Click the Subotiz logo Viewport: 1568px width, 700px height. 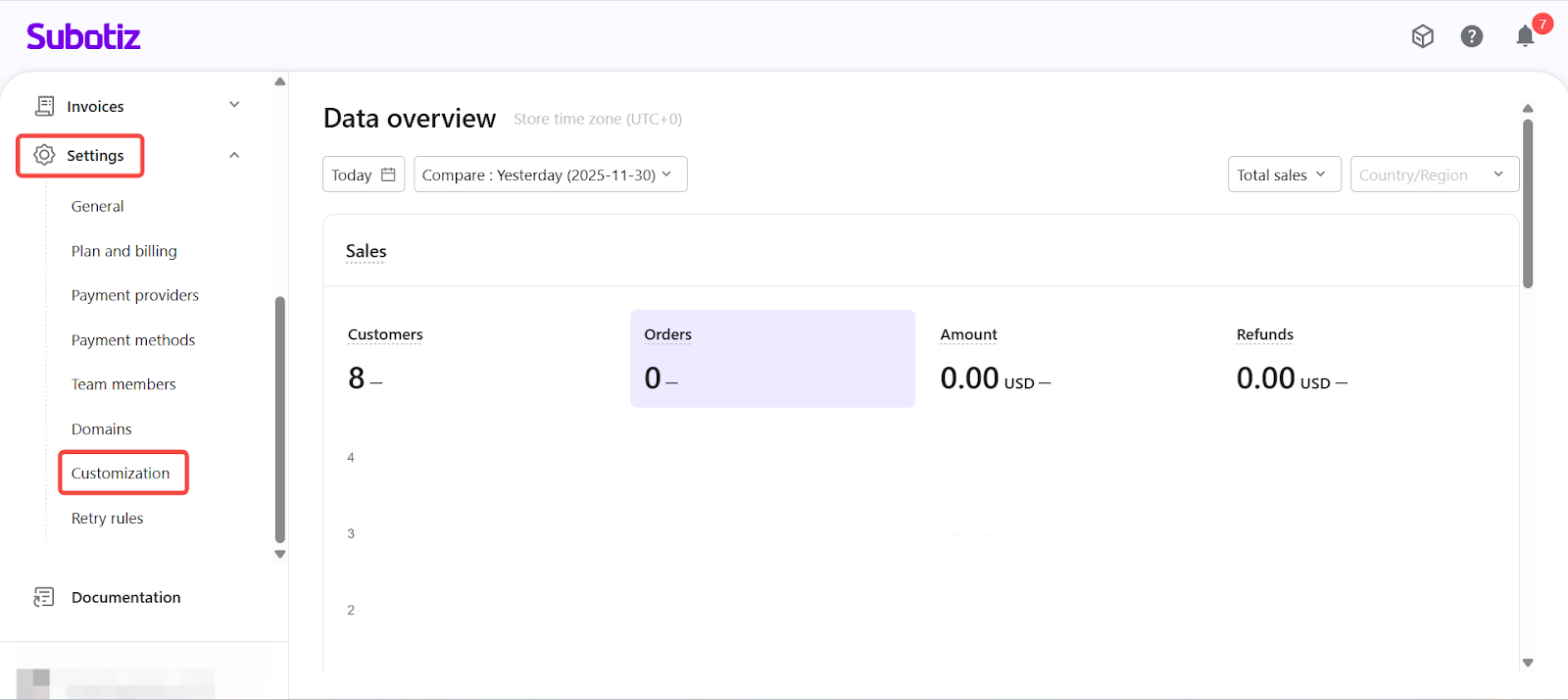(83, 37)
